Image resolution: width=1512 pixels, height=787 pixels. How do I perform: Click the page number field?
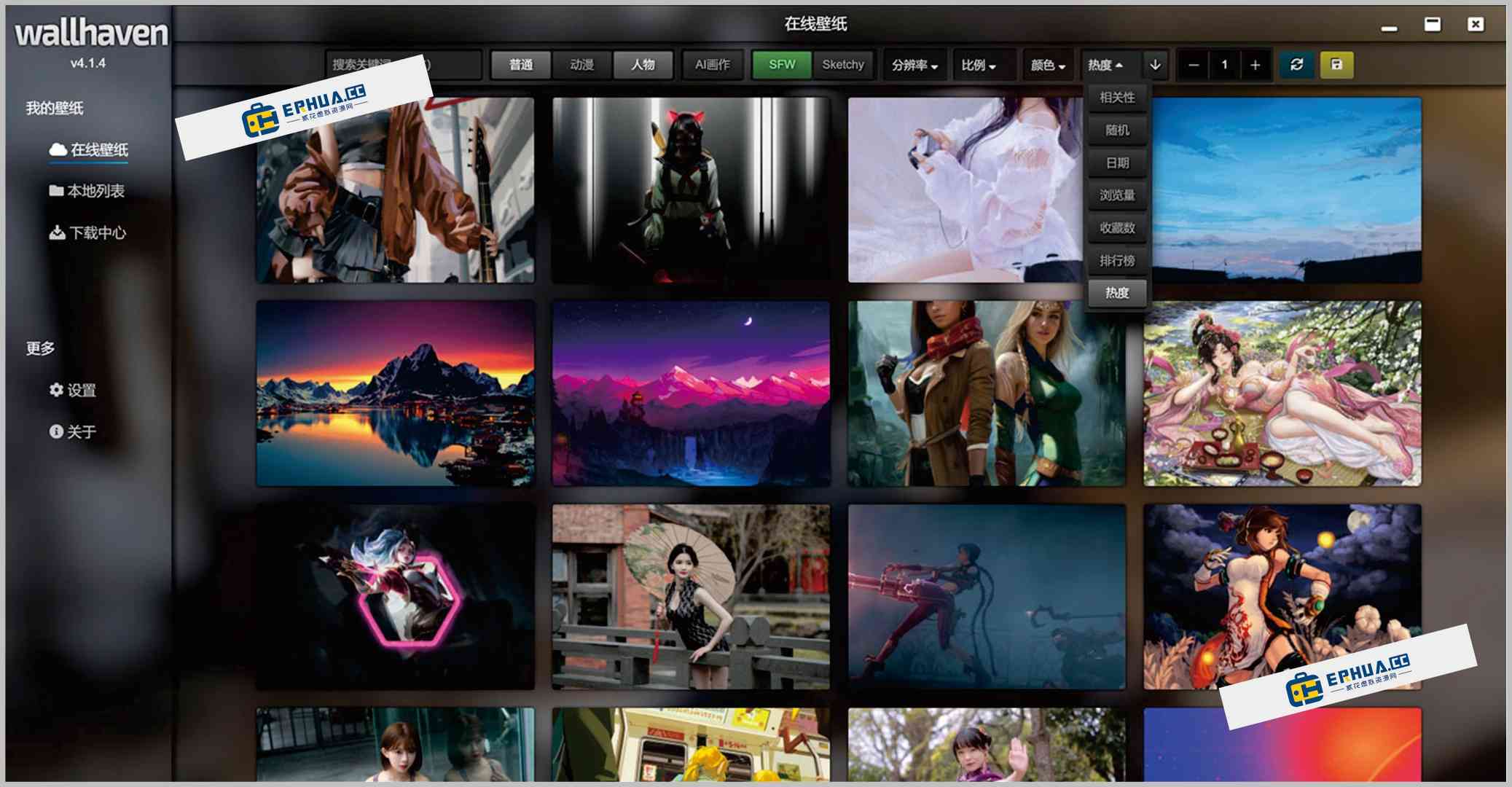click(1224, 65)
